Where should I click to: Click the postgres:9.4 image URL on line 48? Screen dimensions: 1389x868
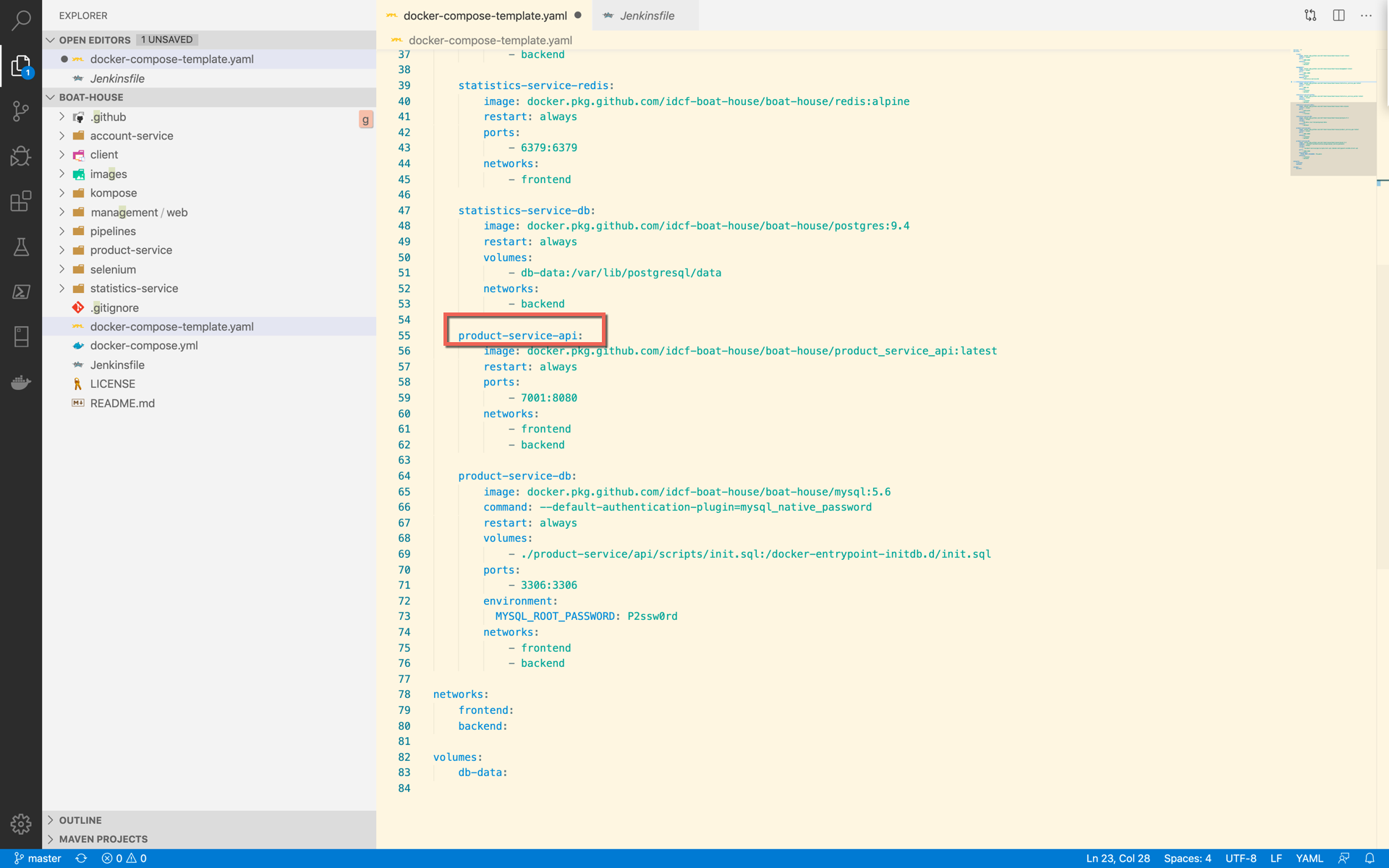point(718,226)
